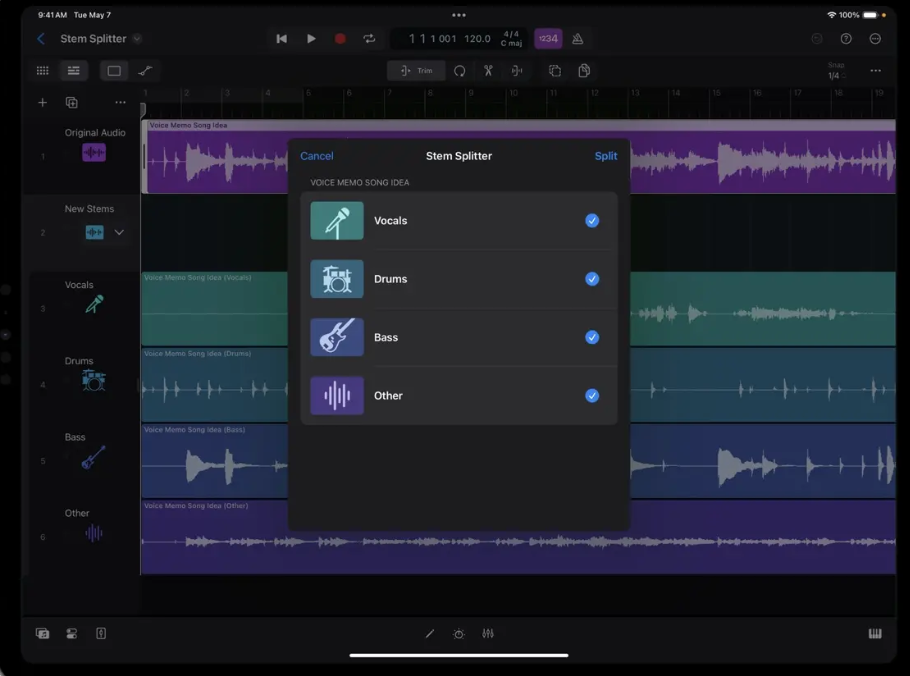Image resolution: width=910 pixels, height=676 pixels.
Task: Tap the Other stem waveform icon in dialog
Action: [x=337, y=396]
